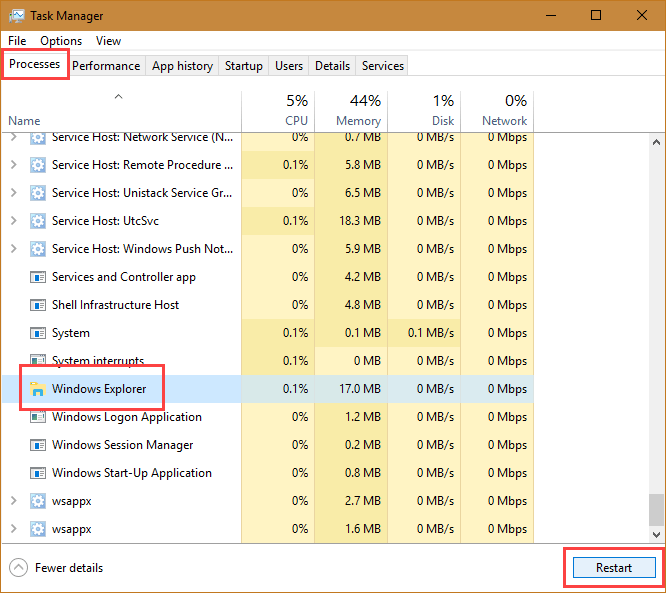Click the Task Manager title bar icon

(17, 16)
